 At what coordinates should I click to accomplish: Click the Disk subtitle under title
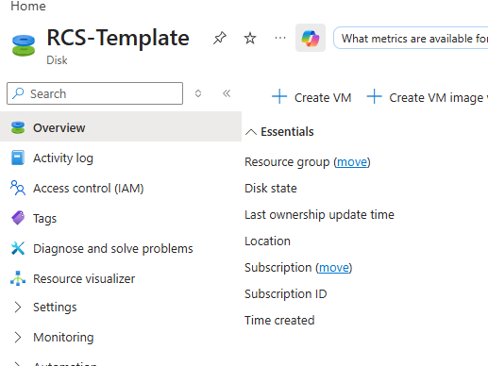[x=57, y=60]
